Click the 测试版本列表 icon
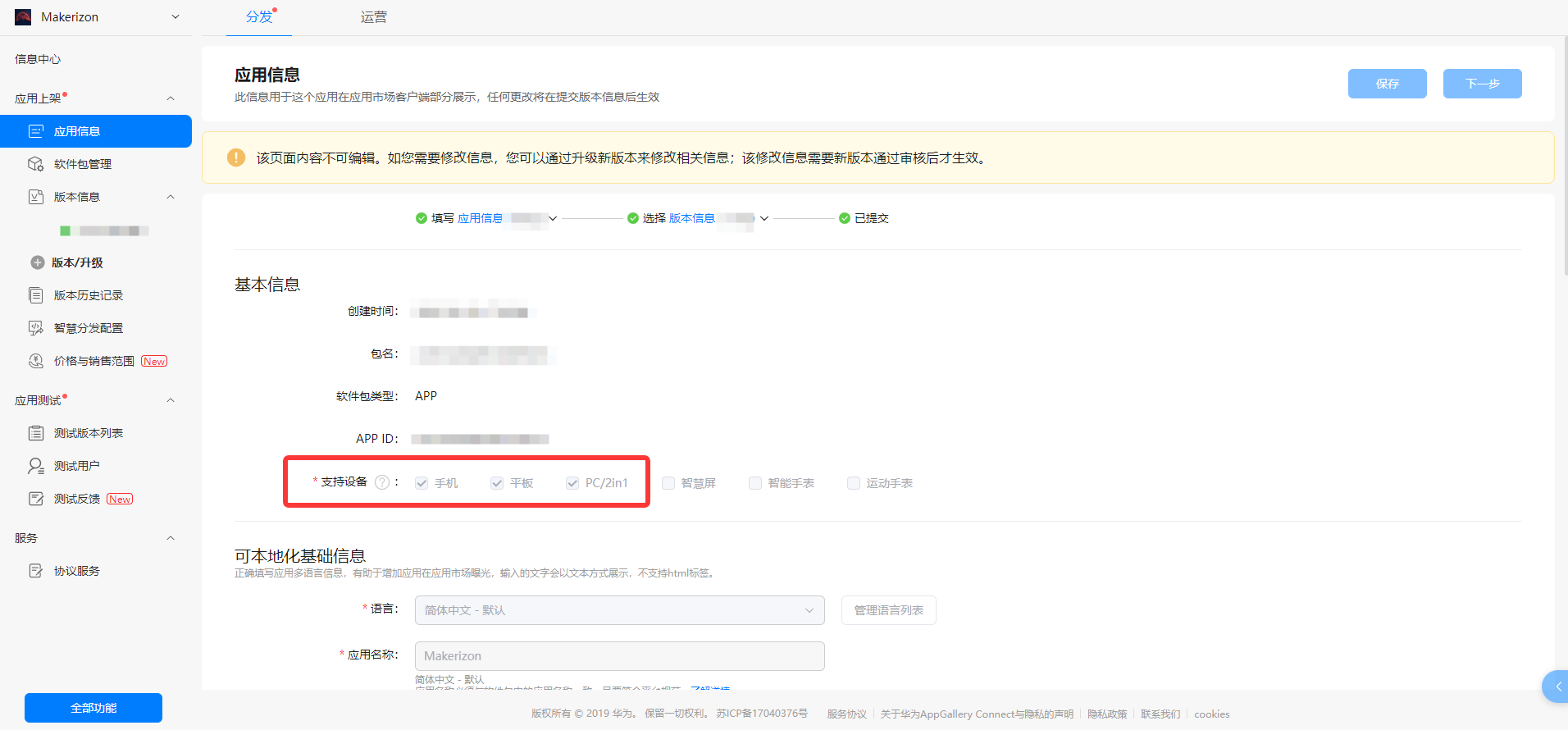The image size is (1568, 730). coord(36,433)
